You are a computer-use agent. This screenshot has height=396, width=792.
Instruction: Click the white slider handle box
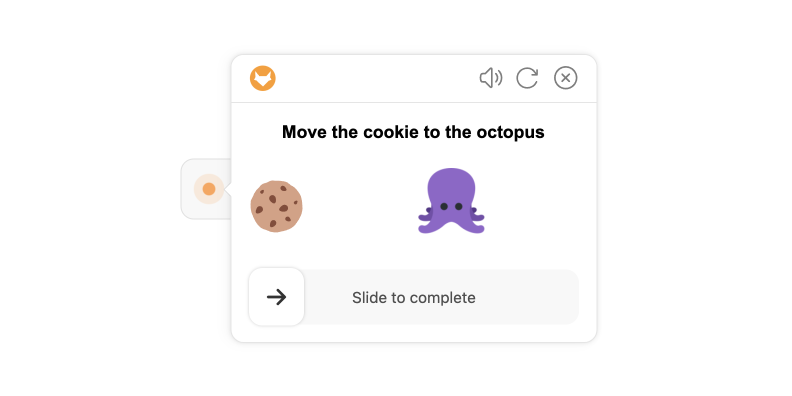click(x=276, y=297)
